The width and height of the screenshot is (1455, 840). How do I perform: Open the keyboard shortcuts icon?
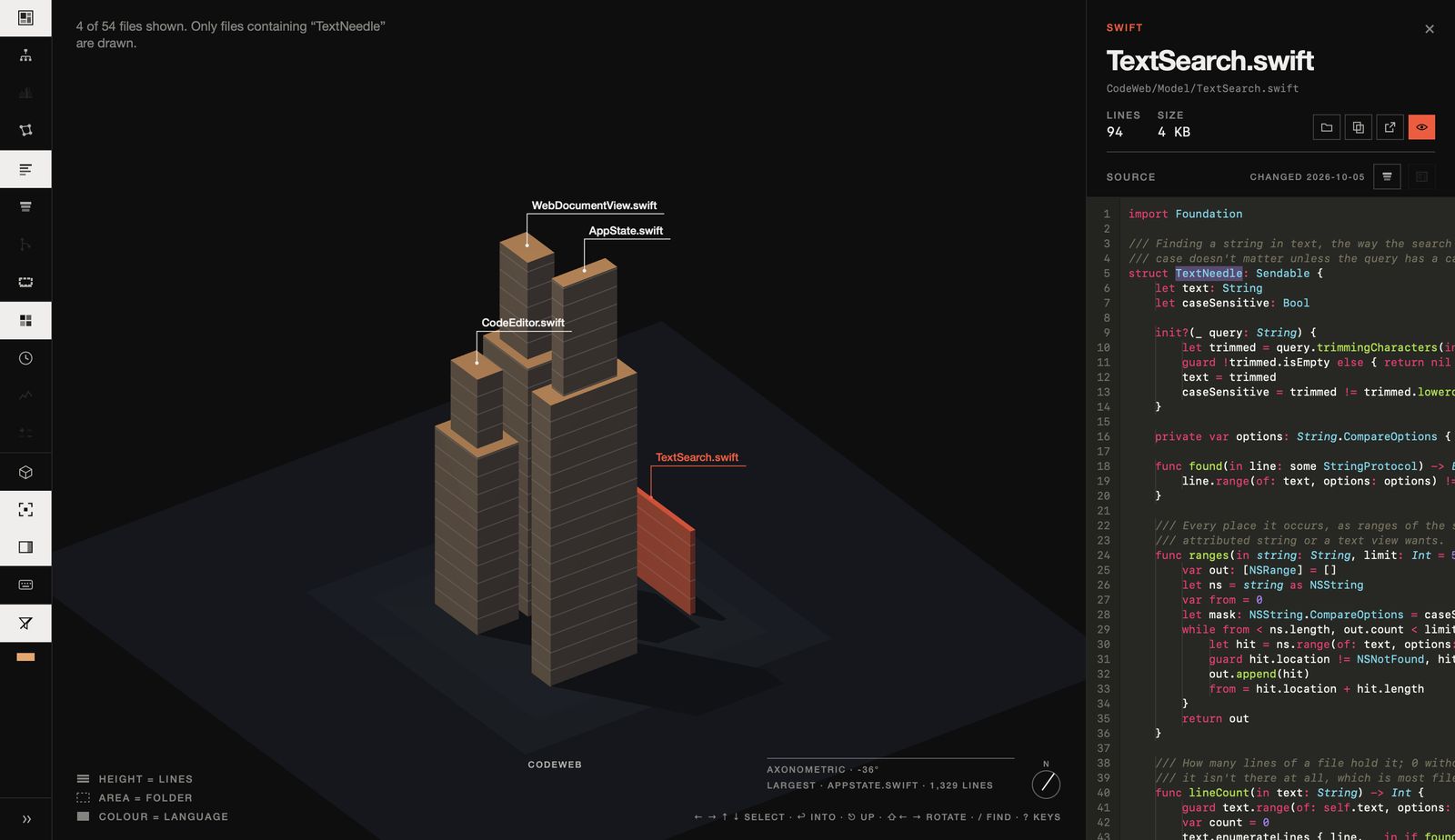(25, 585)
